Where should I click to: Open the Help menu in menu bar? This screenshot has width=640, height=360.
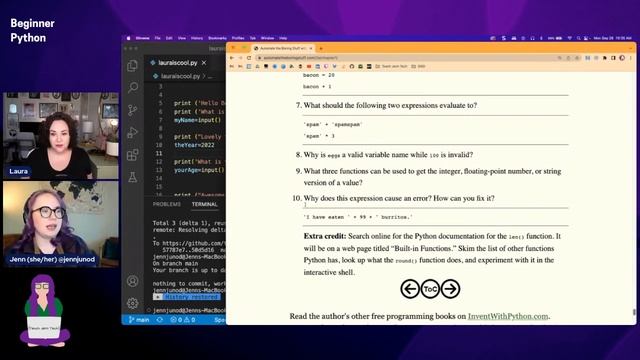tap(283, 38)
